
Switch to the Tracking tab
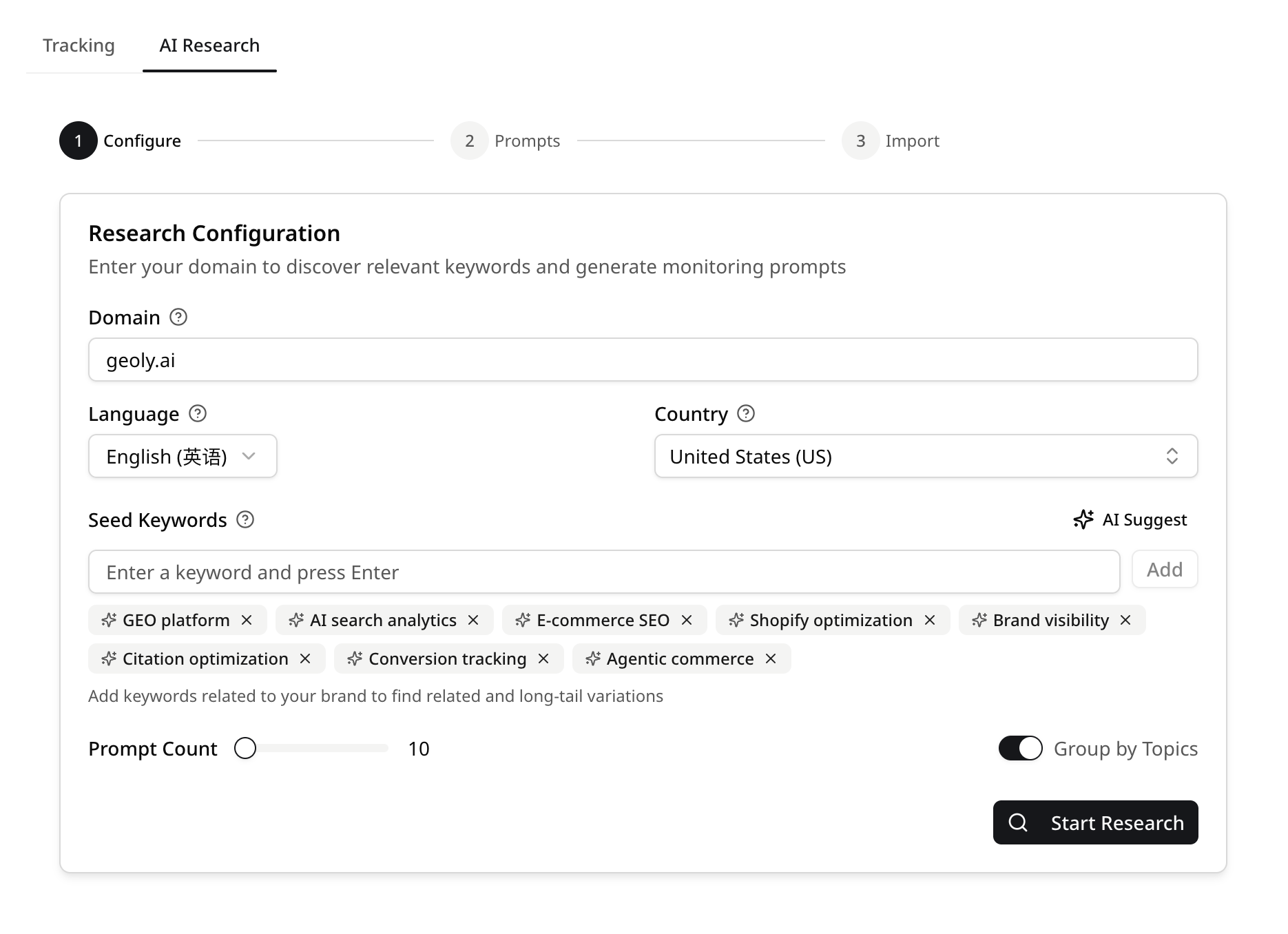(x=79, y=45)
